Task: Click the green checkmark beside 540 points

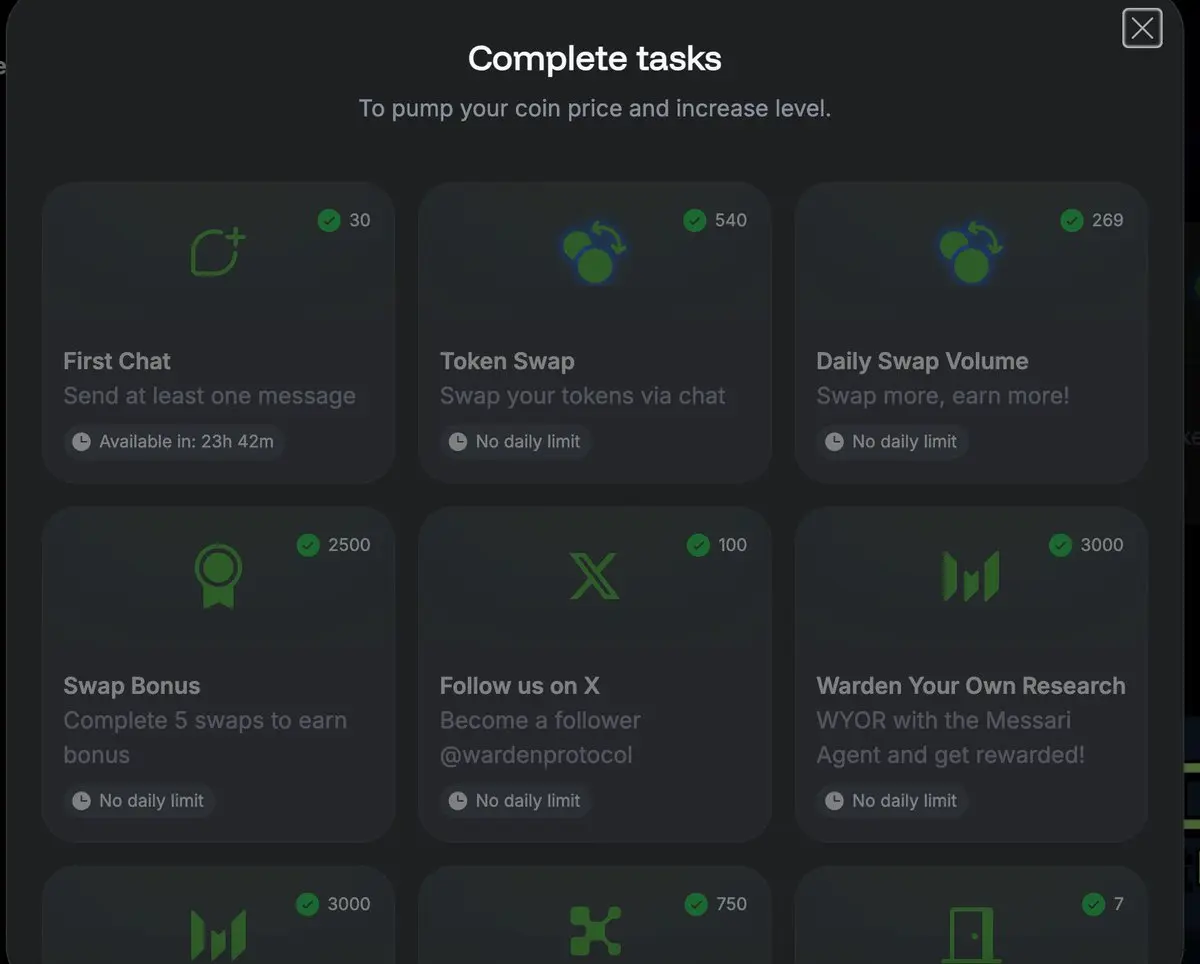Action: tap(695, 220)
